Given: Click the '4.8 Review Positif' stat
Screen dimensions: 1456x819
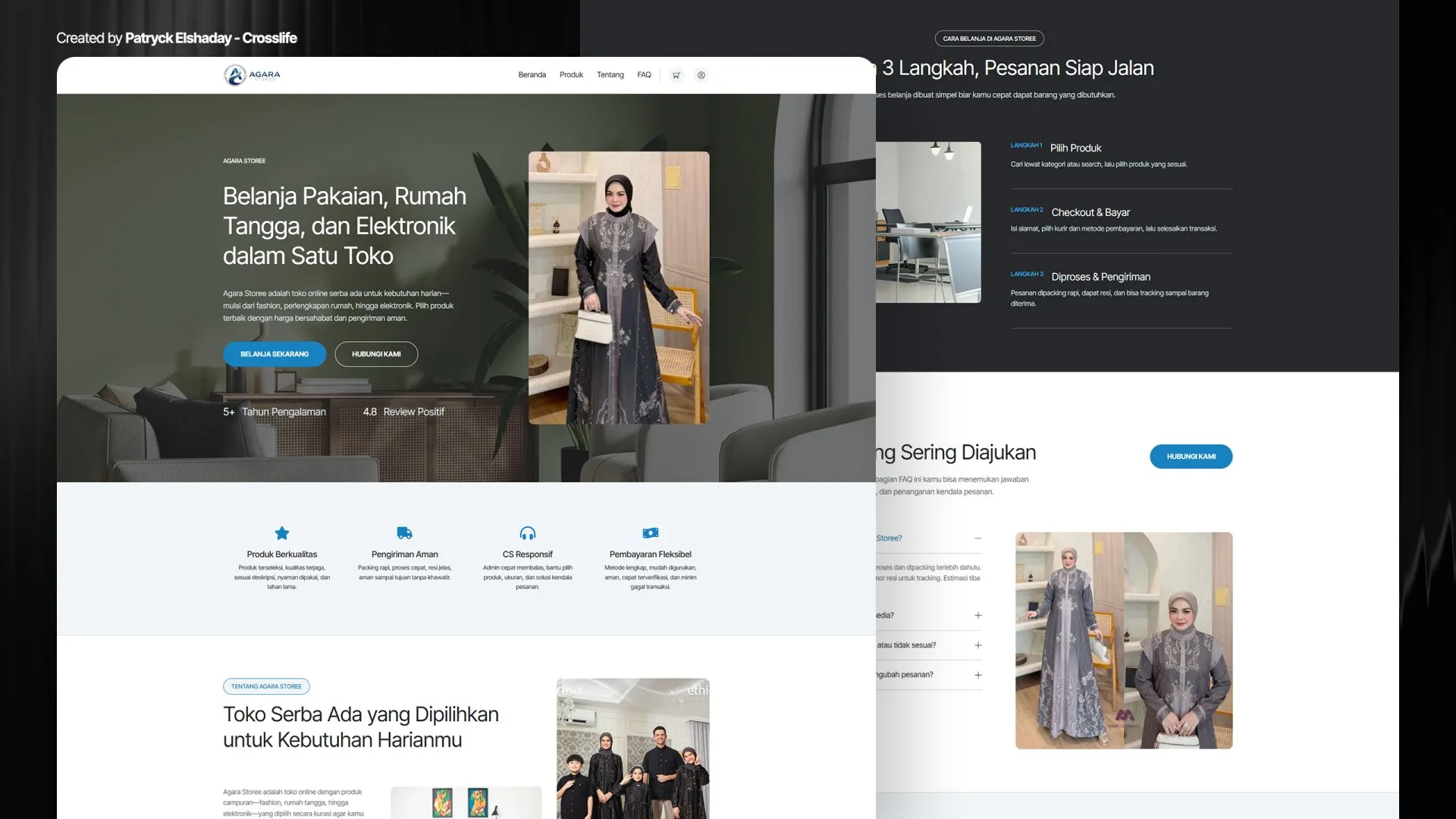Looking at the screenshot, I should click(403, 412).
